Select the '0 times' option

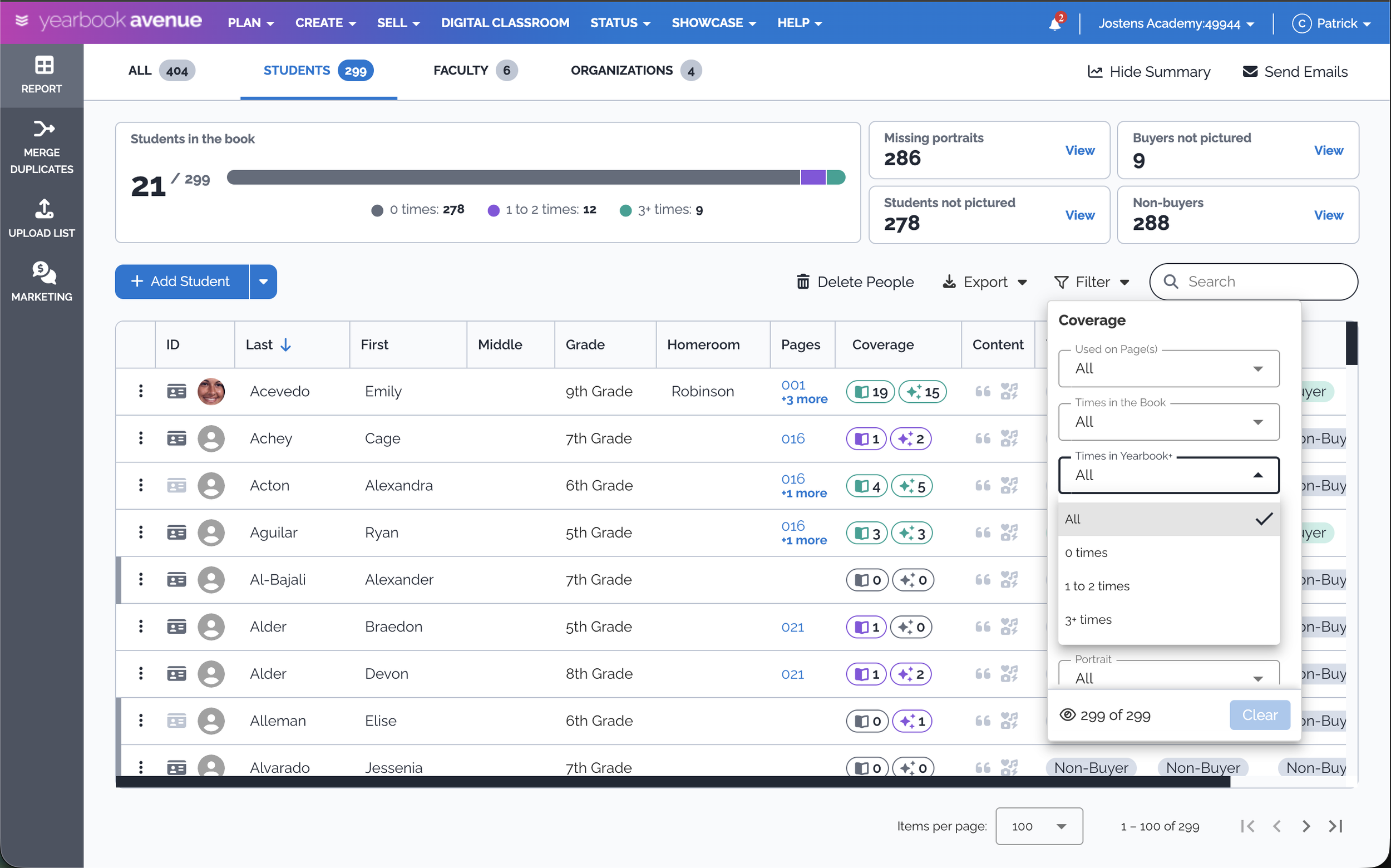(x=1169, y=553)
